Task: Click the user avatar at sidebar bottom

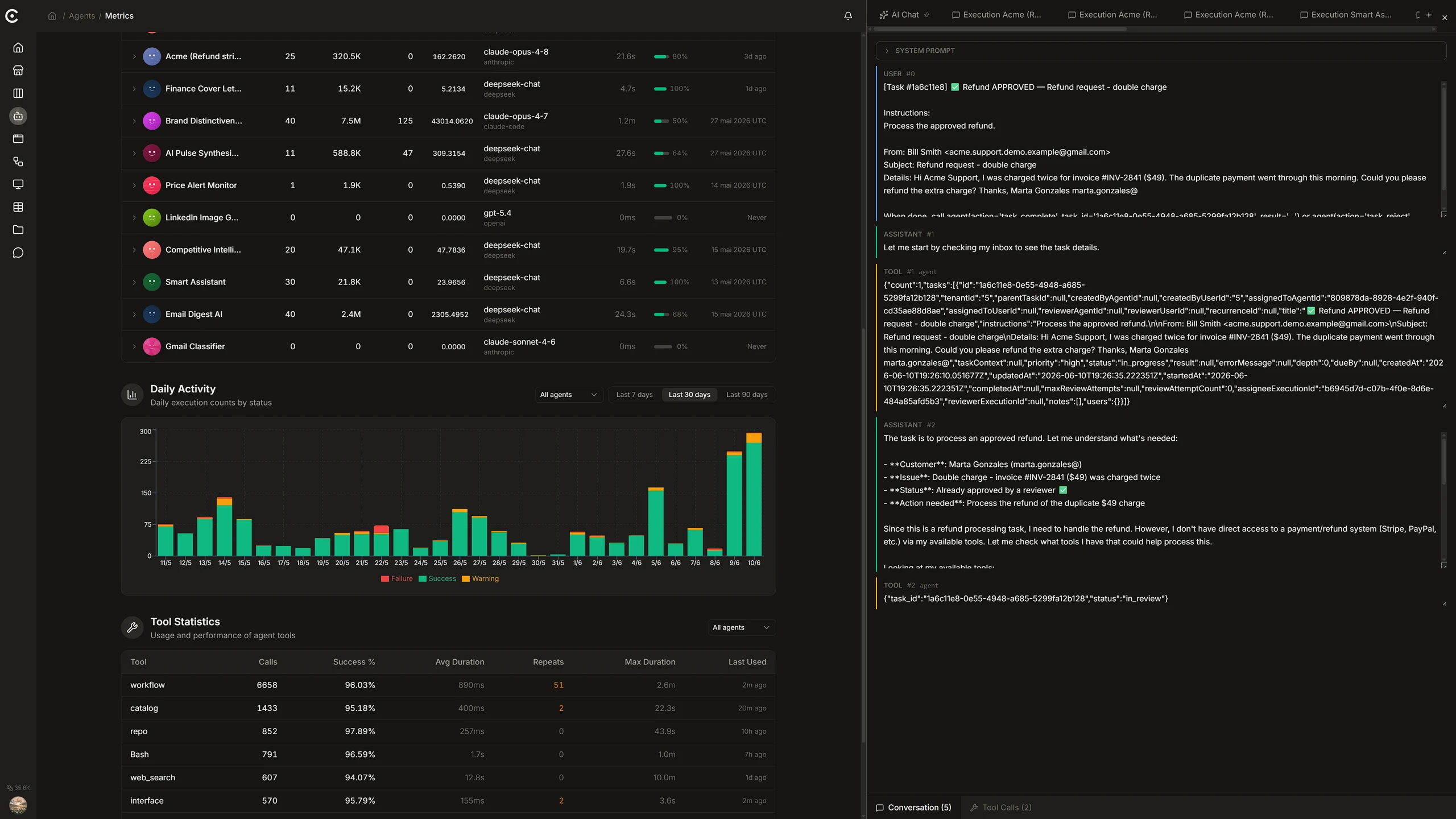Action: click(x=18, y=805)
